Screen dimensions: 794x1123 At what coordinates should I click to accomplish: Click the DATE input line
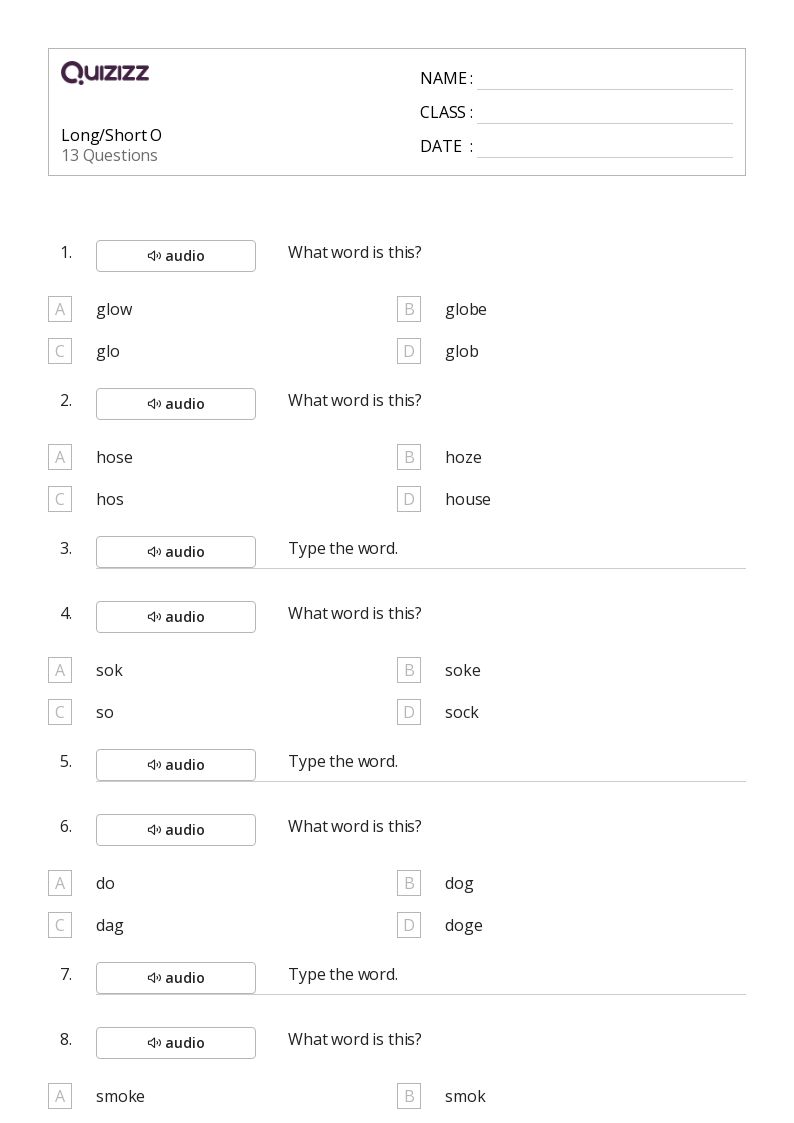point(605,148)
